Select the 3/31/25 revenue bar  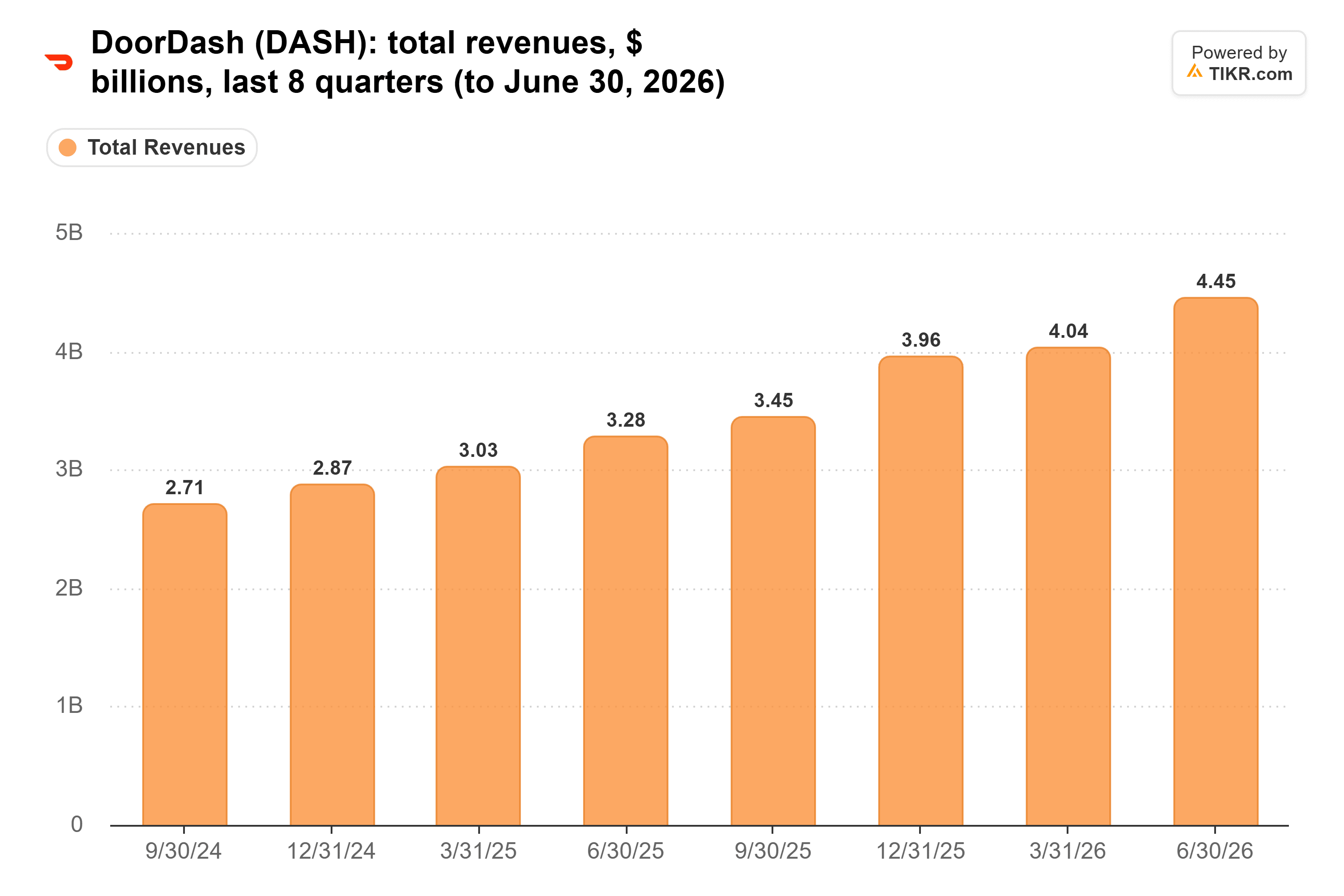(478, 646)
